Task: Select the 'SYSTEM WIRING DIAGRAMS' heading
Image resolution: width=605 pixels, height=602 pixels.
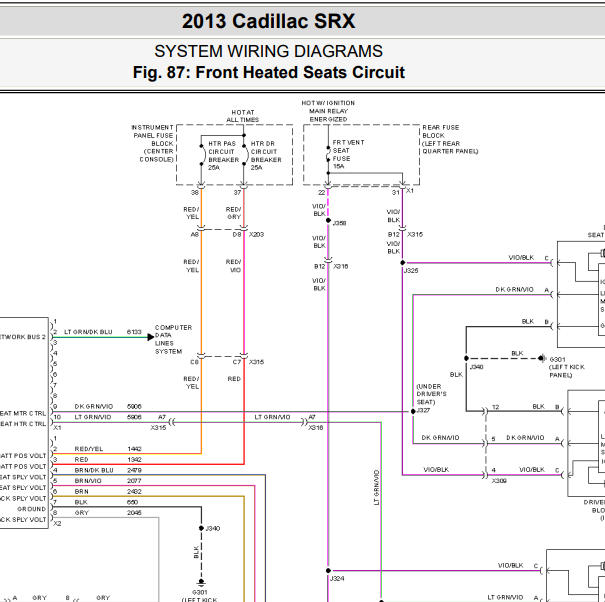Action: pos(268,51)
